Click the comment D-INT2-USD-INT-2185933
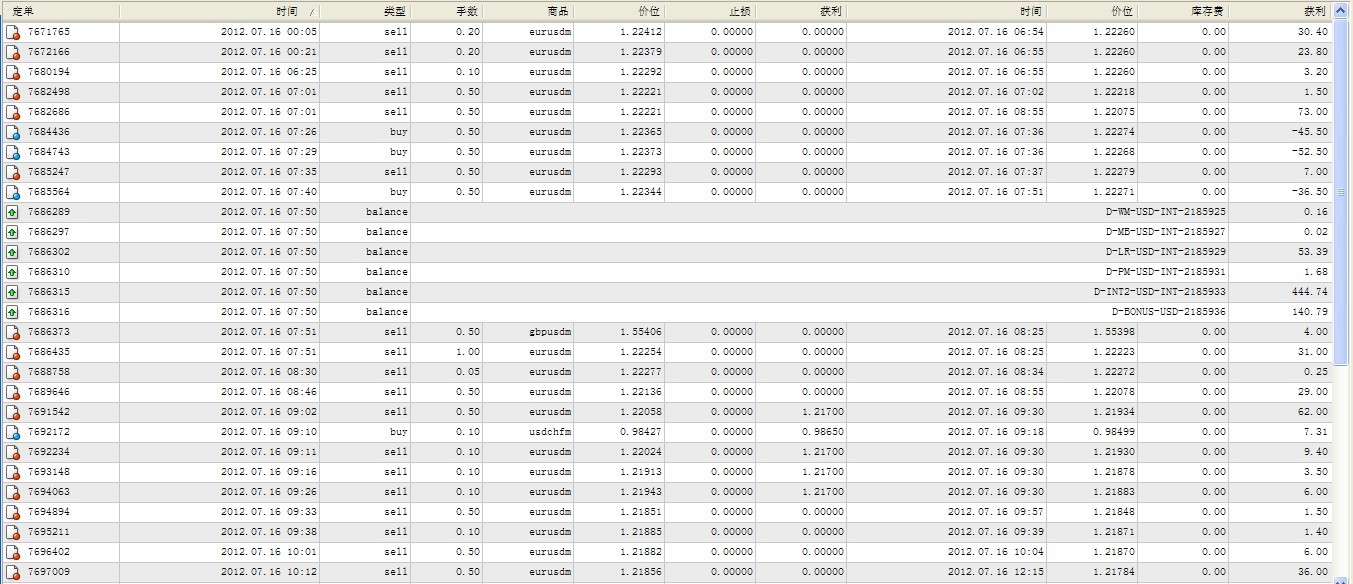1353x584 pixels. click(1160, 292)
